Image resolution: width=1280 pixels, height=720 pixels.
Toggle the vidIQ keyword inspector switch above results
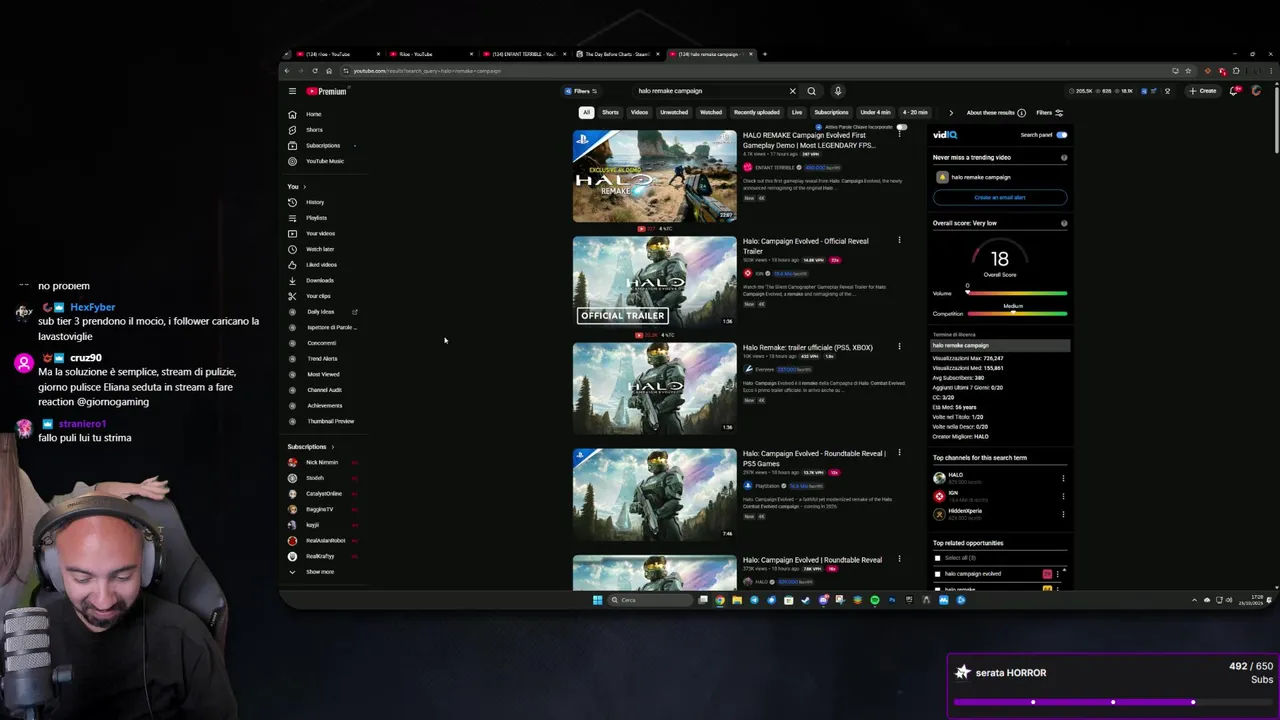[901, 128]
